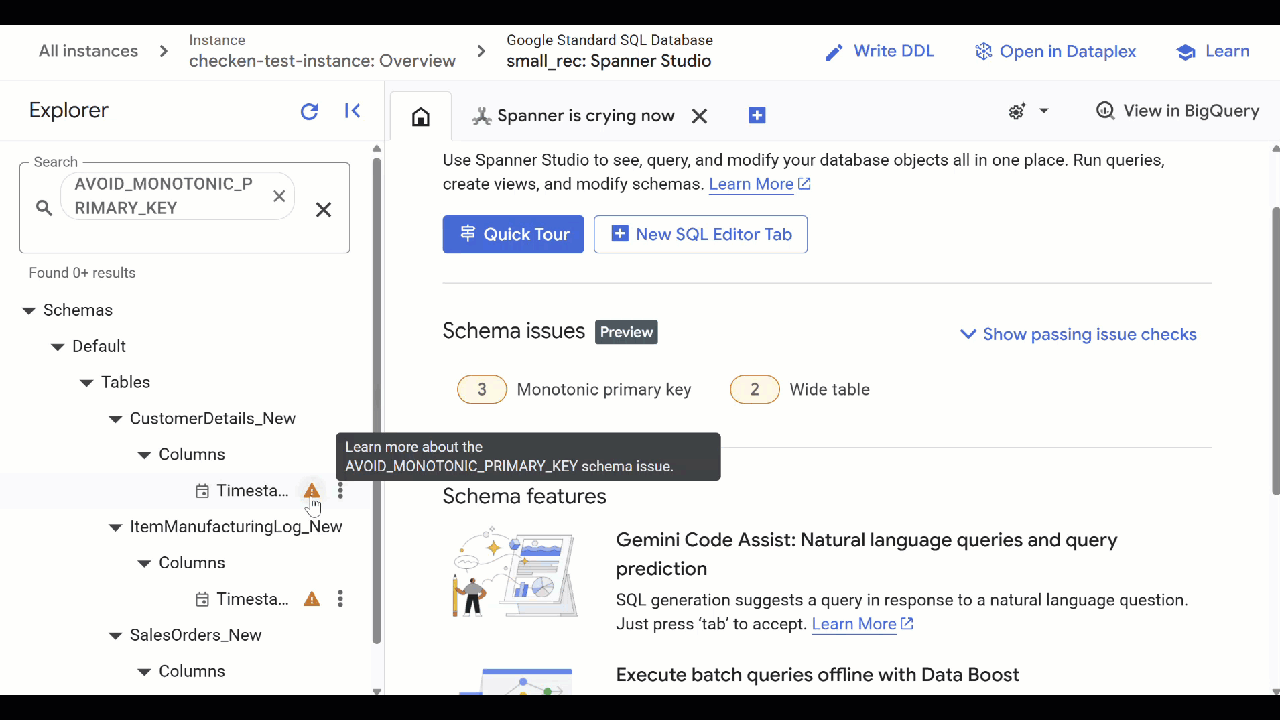Refresh the Explorer panel
The height and width of the screenshot is (720, 1280).
coord(309,111)
